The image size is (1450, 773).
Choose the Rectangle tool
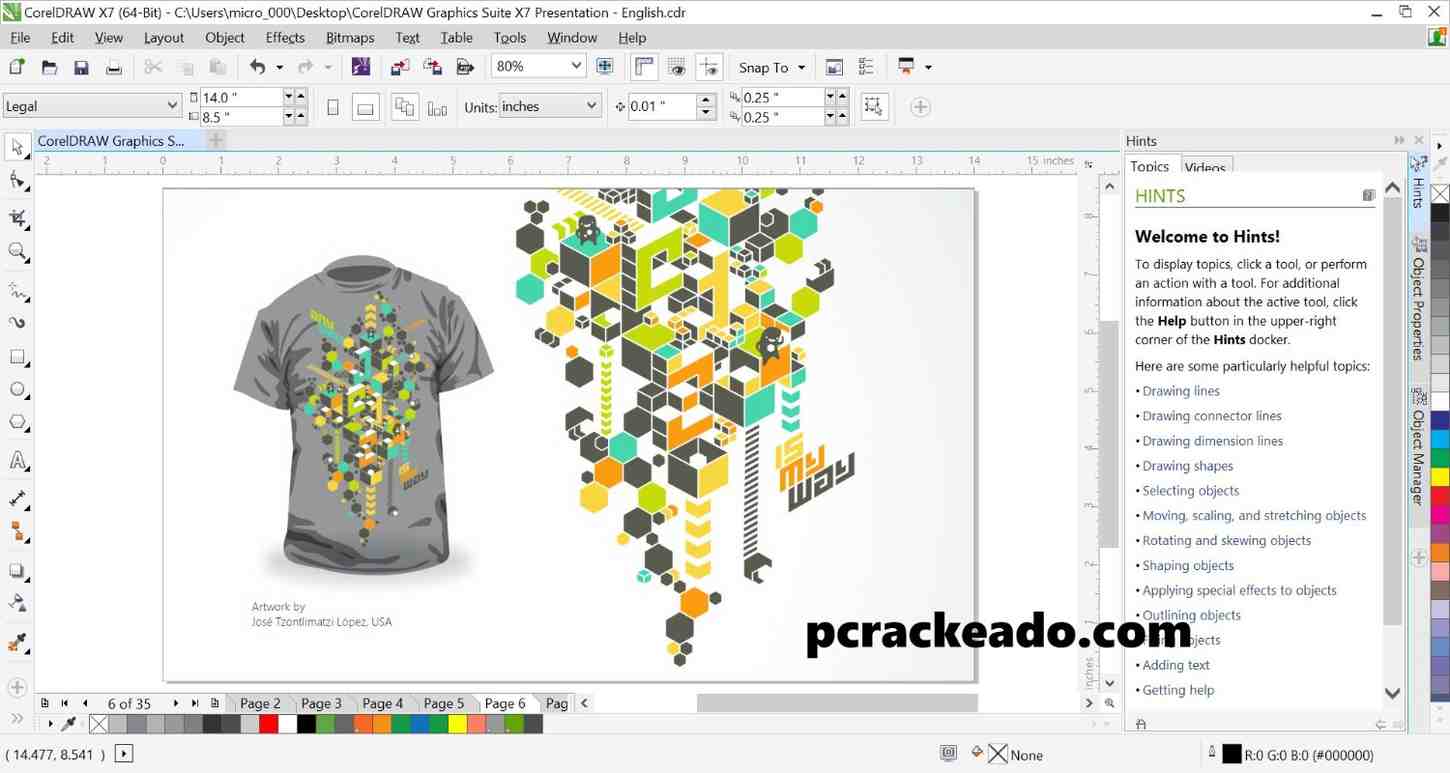coord(17,357)
